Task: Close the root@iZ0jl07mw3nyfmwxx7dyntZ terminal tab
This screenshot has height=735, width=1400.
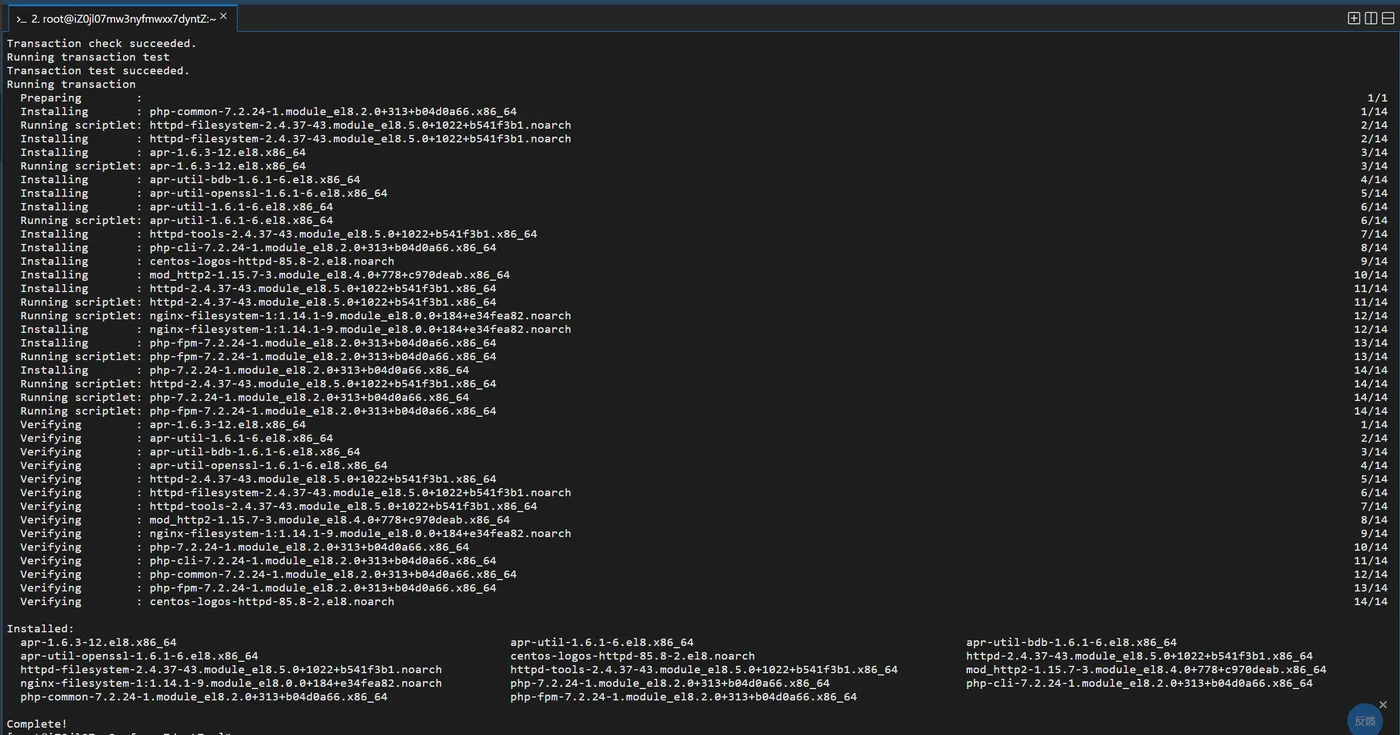Action: (x=223, y=16)
